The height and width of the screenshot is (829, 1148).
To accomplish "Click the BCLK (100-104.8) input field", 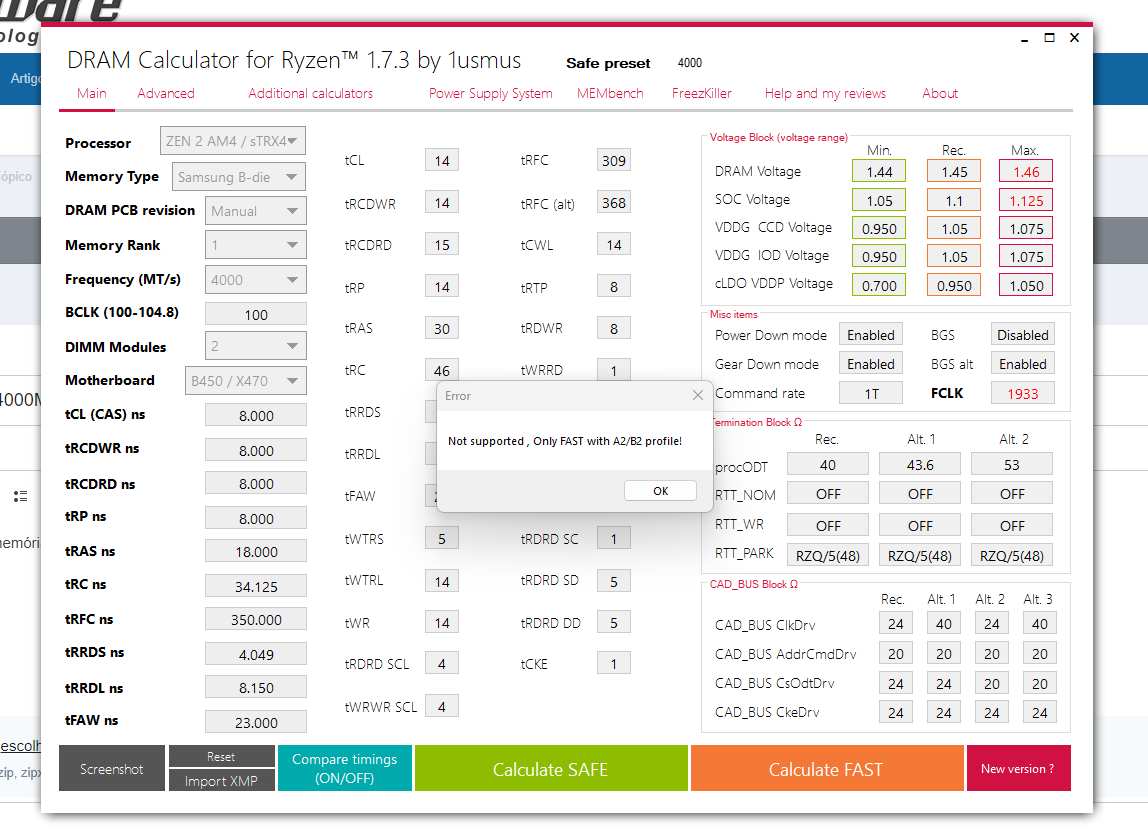I will 256,314.
